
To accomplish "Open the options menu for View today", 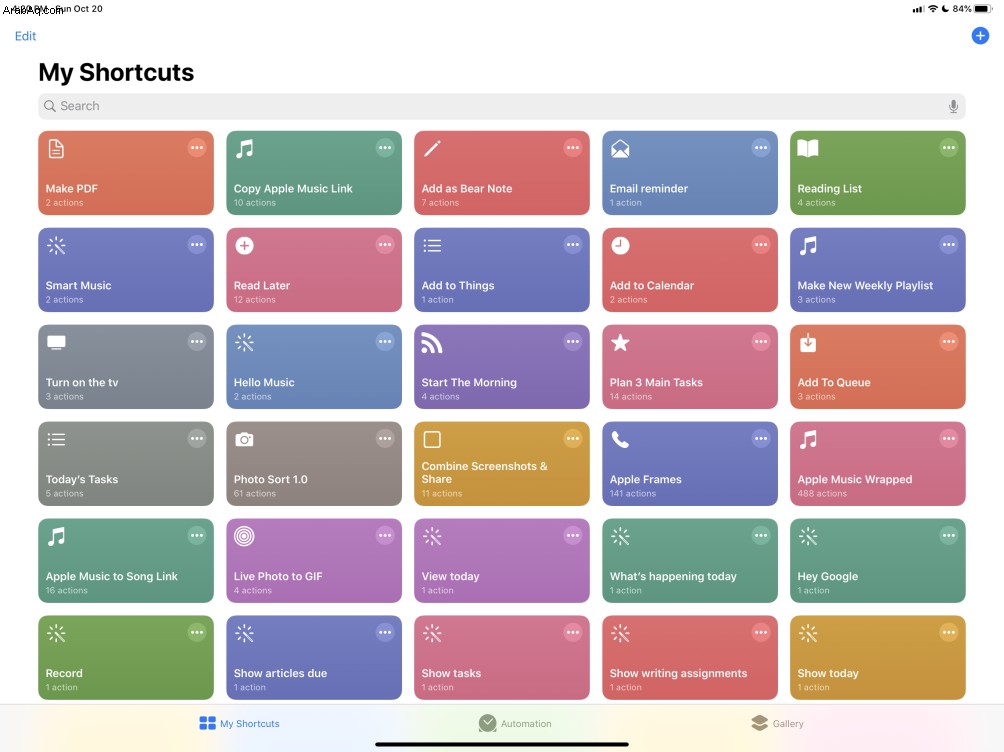I will 572,535.
